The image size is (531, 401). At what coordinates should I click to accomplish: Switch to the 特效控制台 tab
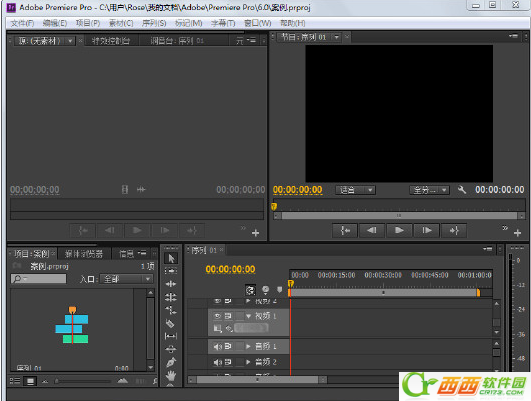111,41
